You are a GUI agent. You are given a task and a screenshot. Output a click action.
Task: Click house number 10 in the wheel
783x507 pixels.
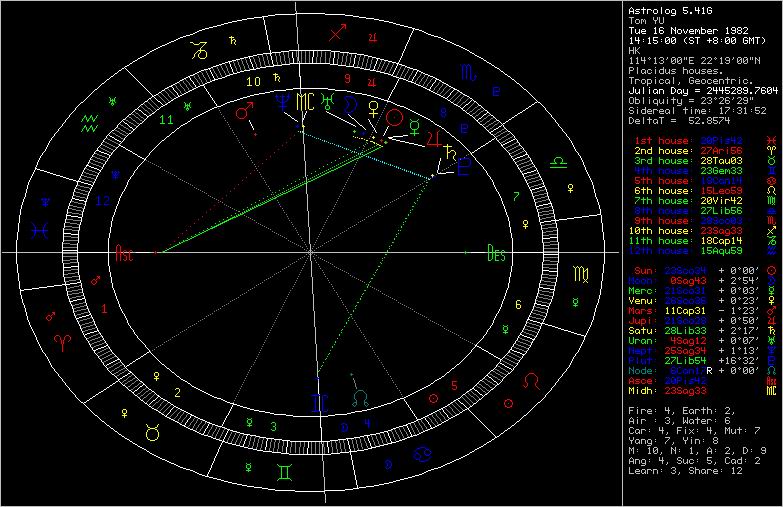(x=254, y=81)
